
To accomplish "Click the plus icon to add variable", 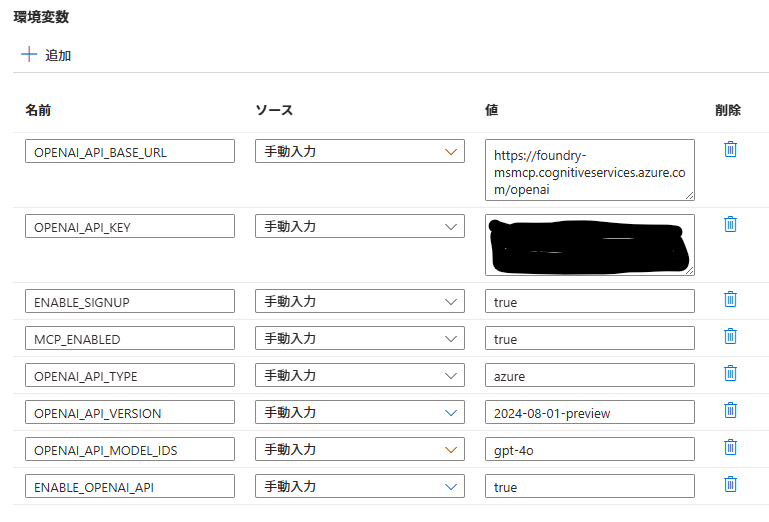I will [x=29, y=55].
